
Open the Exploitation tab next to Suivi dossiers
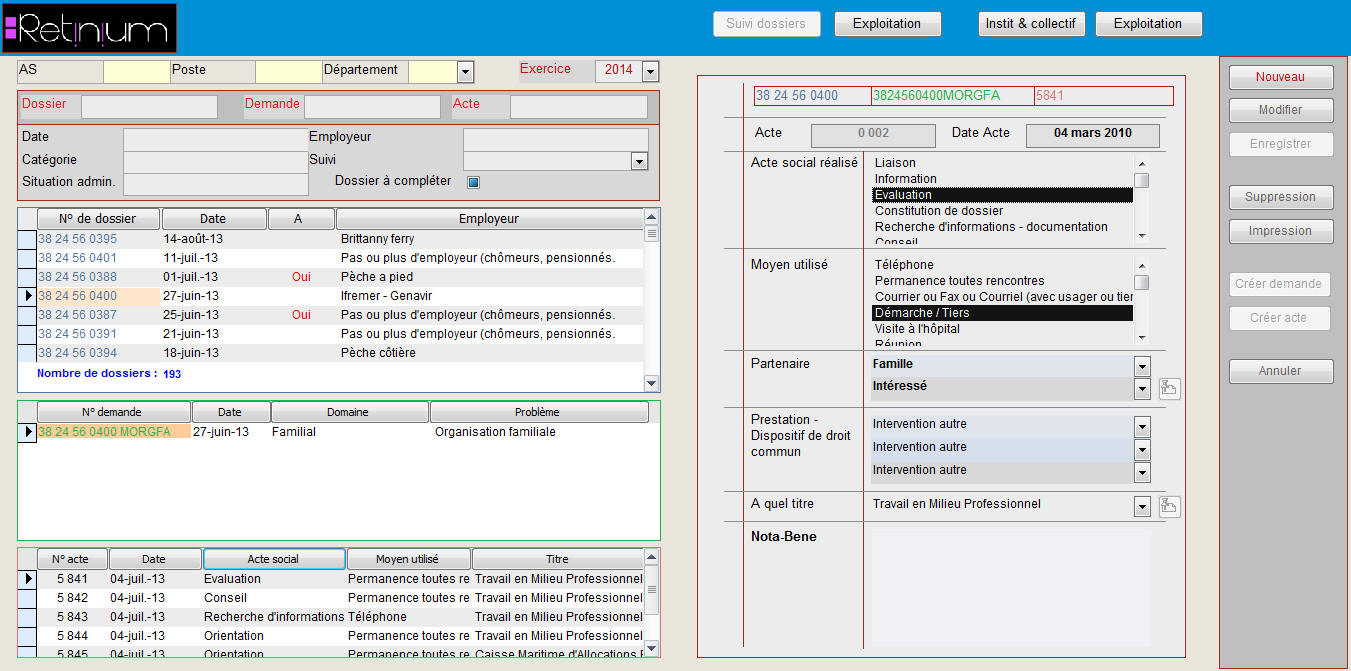point(887,24)
